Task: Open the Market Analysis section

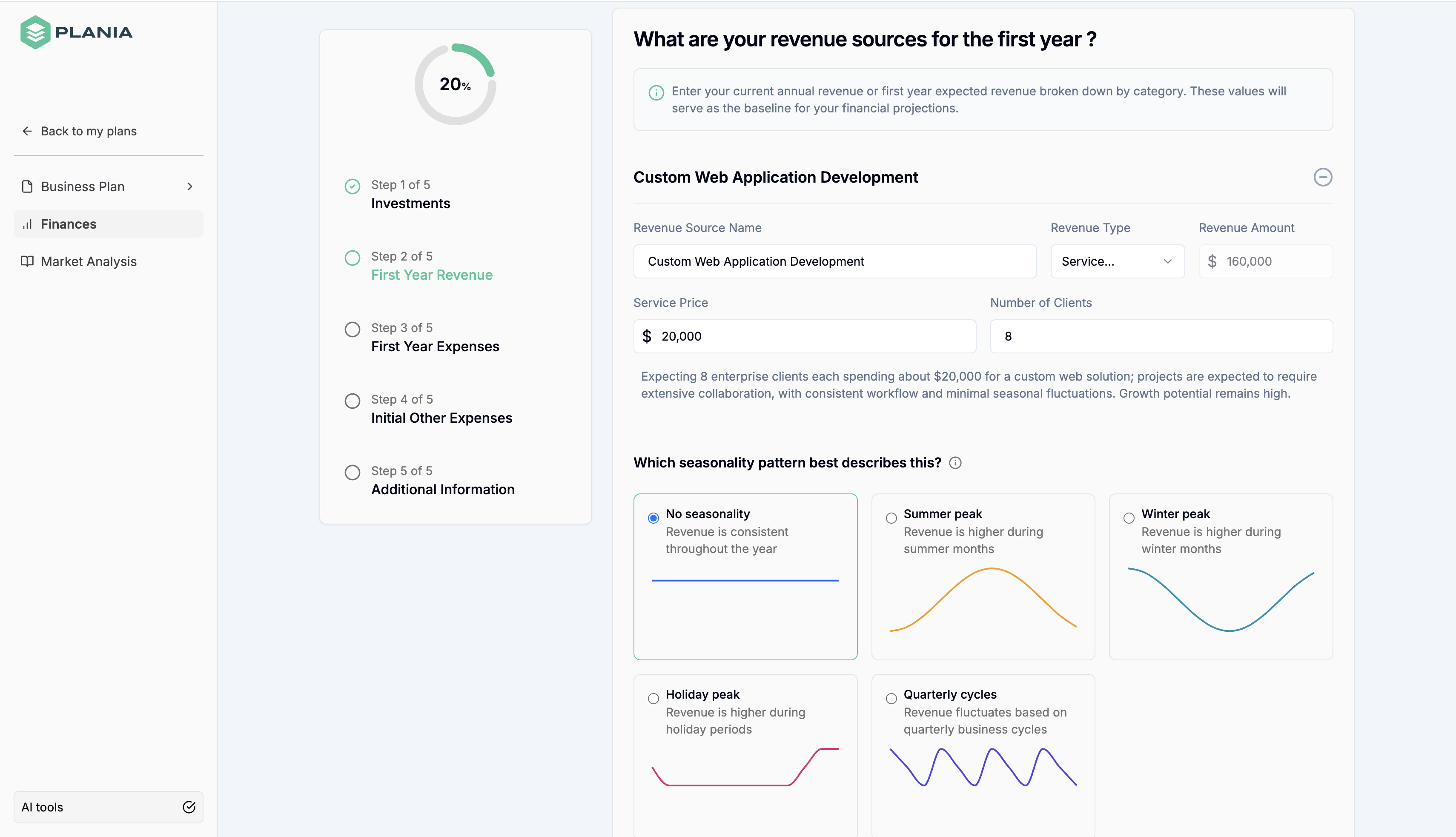Action: (x=89, y=261)
